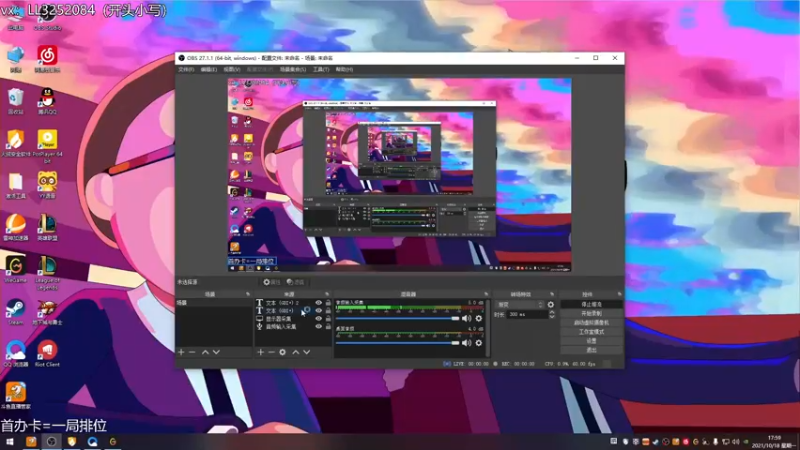The width and height of the screenshot is (800, 450).
Task: Move scene down with the down arrow
Action: pos(216,352)
